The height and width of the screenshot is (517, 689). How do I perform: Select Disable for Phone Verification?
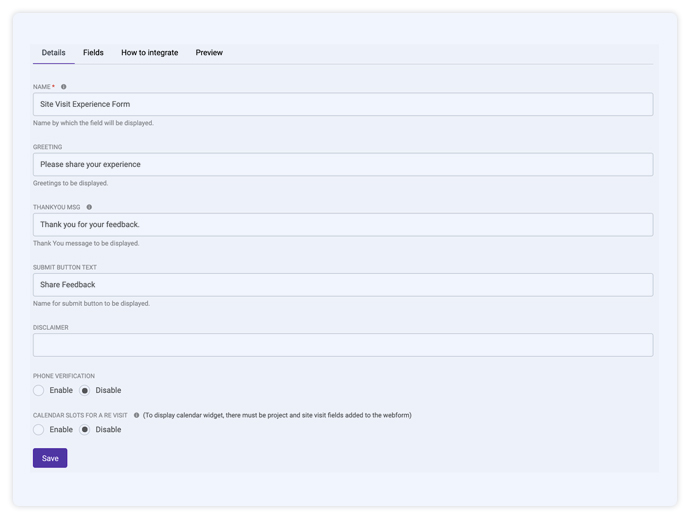pyautogui.click(x=85, y=390)
